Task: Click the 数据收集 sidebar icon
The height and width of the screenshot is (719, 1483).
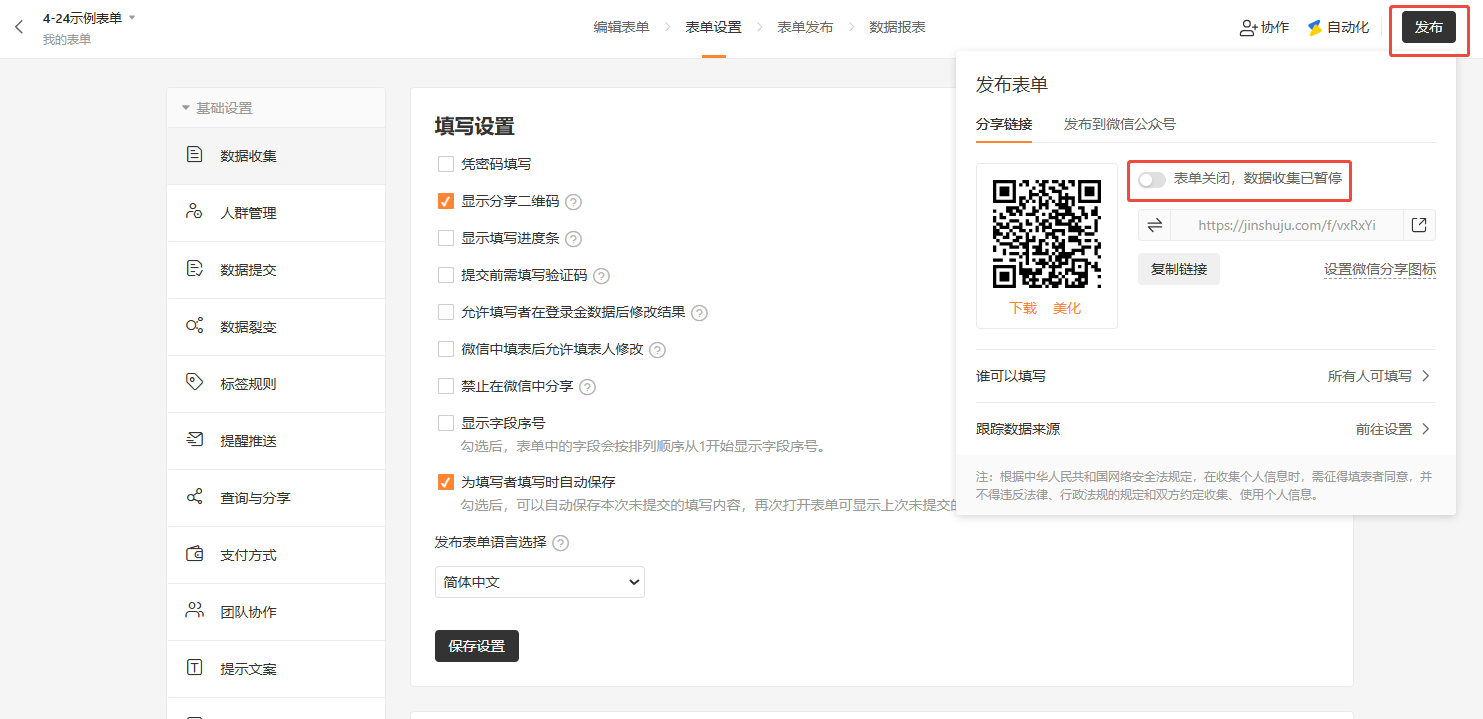Action: tap(195, 155)
